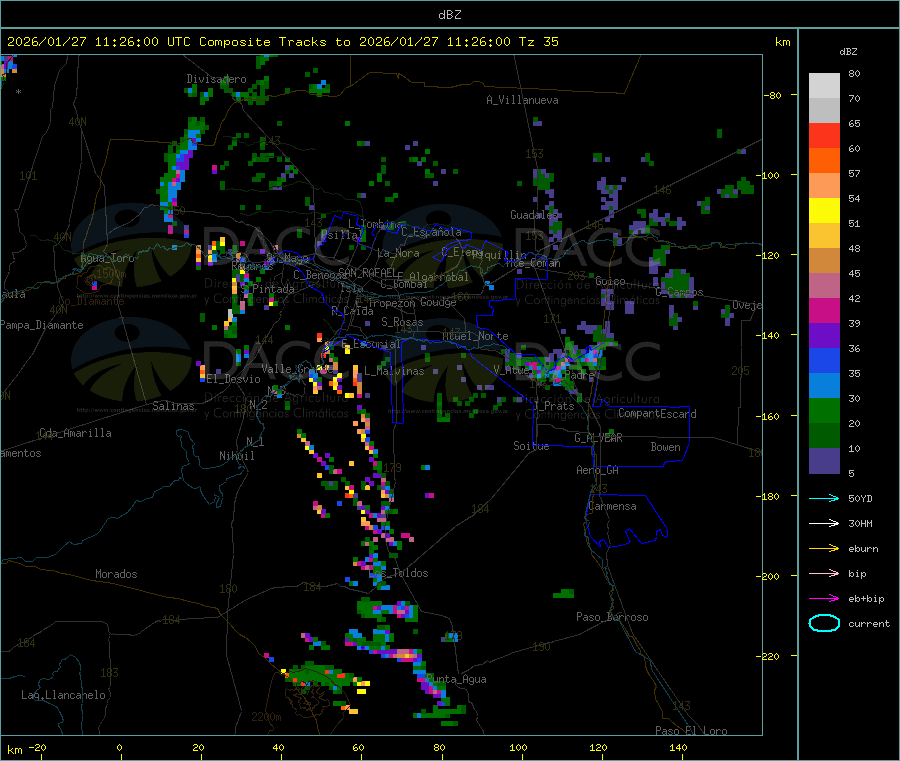Click the 'S_Rosas' map label
Image resolution: width=900 pixels, height=761 pixels.
point(402,322)
